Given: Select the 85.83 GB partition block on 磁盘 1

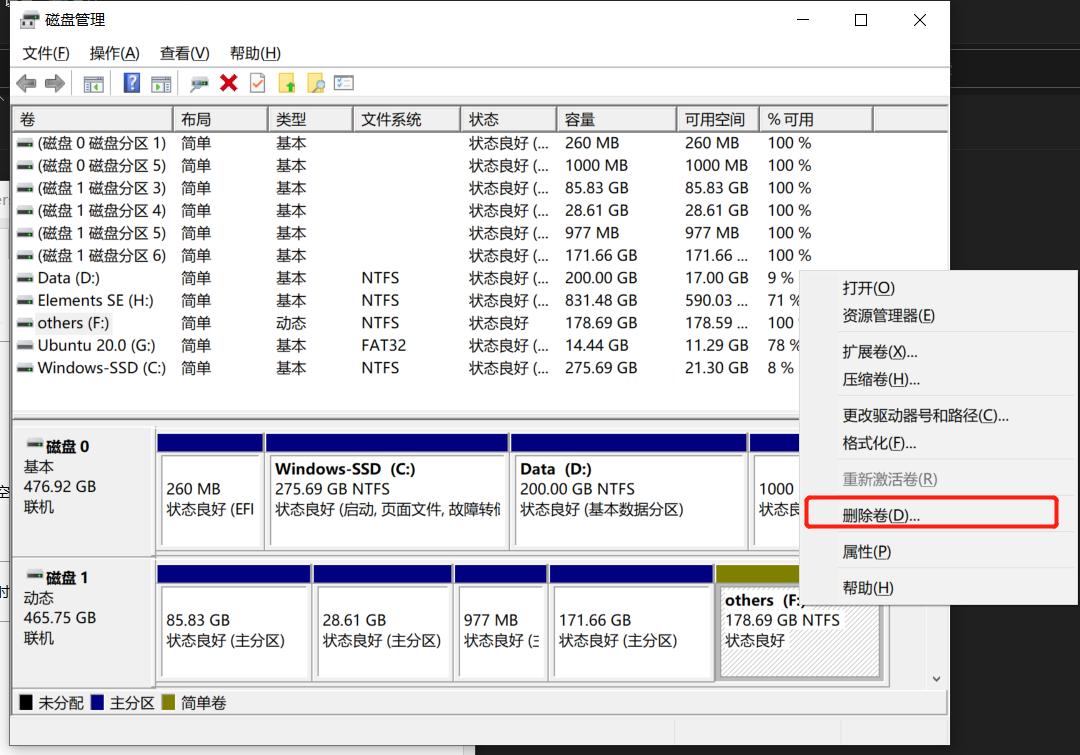Looking at the screenshot, I should click(233, 622).
